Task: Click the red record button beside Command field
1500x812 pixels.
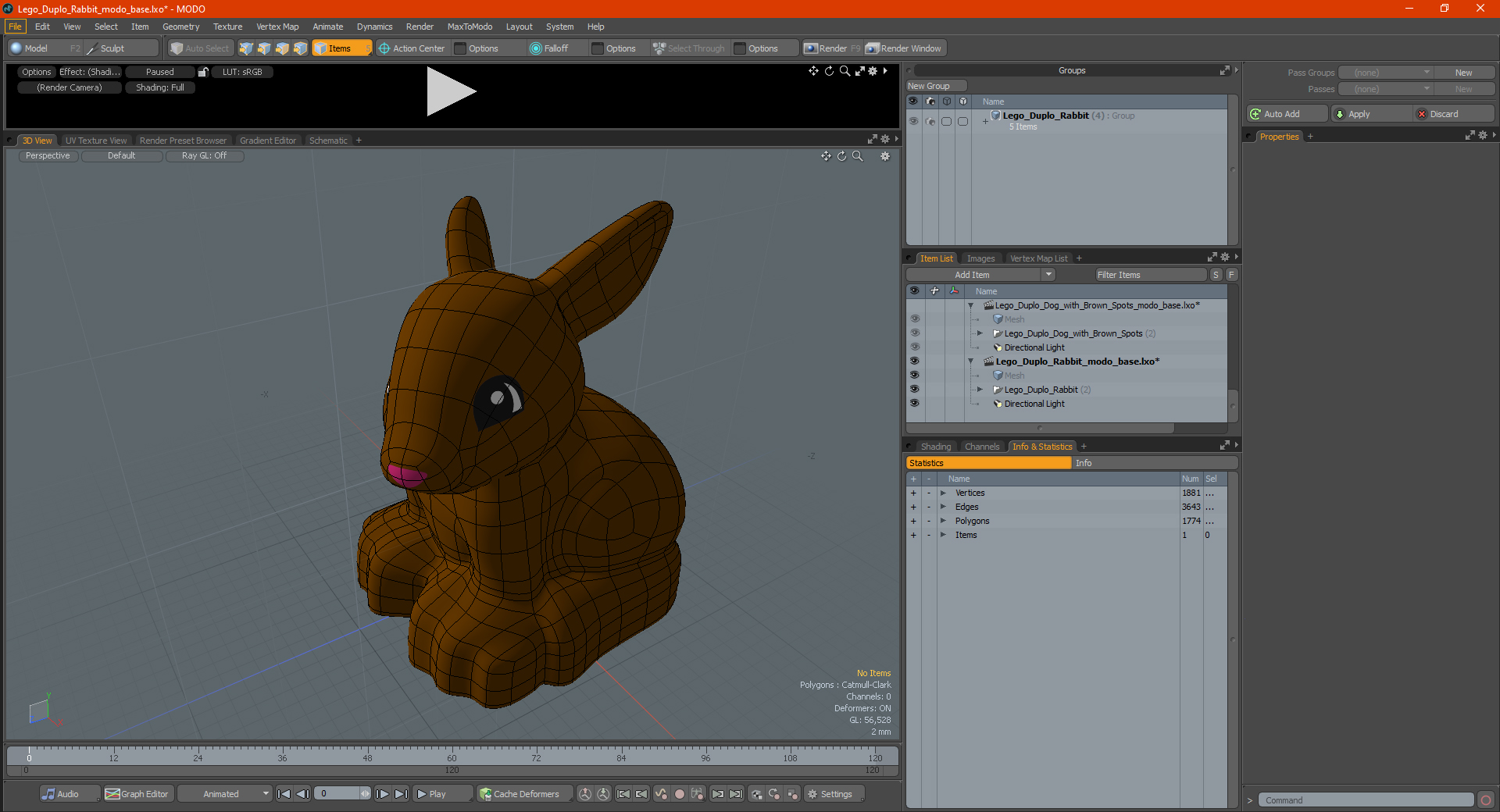Action: (1486, 800)
